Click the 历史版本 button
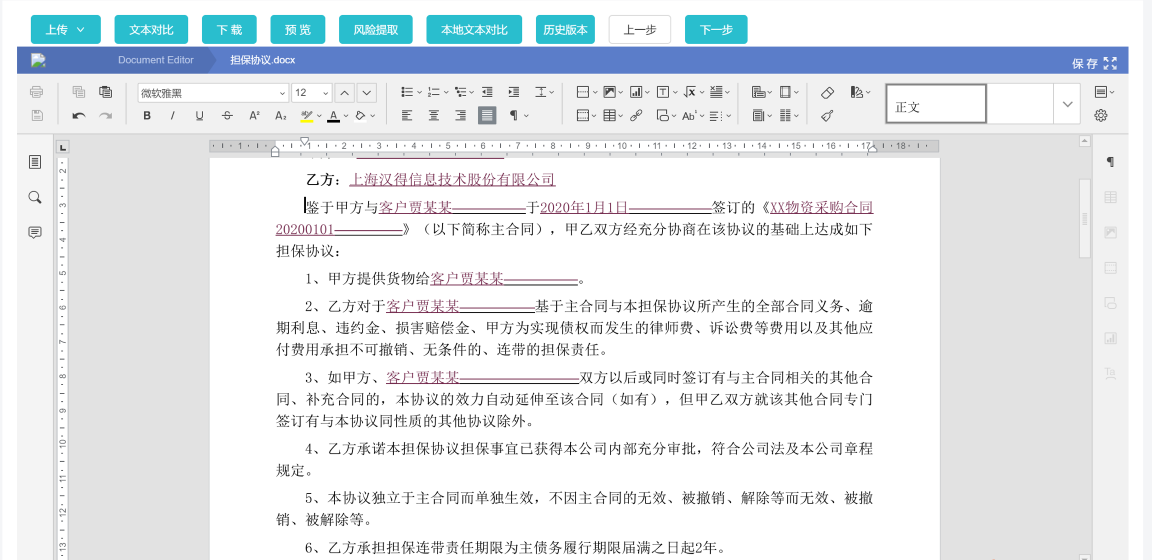 (565, 30)
